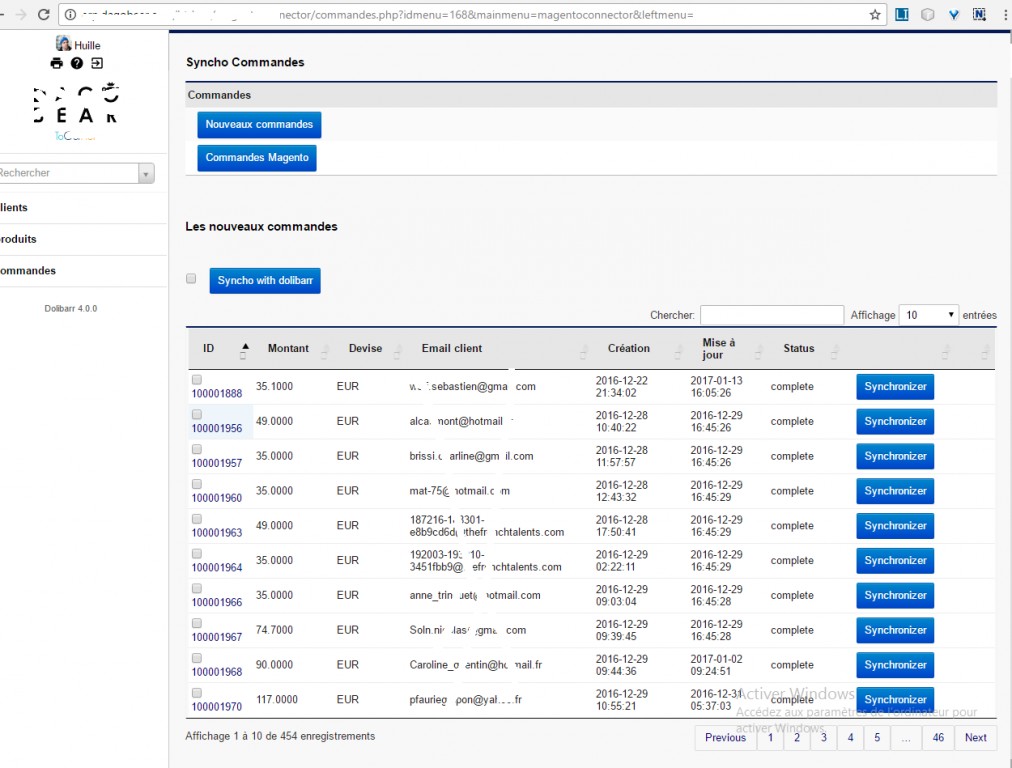Bookmark this page with the star icon
Viewport: 1012px width, 768px height.
pyautogui.click(x=875, y=15)
